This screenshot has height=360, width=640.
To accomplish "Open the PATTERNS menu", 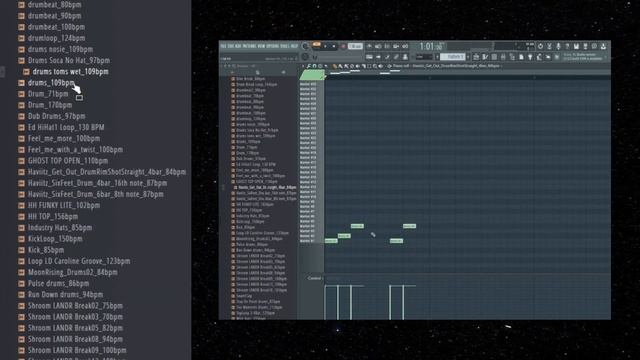I will coord(250,46).
